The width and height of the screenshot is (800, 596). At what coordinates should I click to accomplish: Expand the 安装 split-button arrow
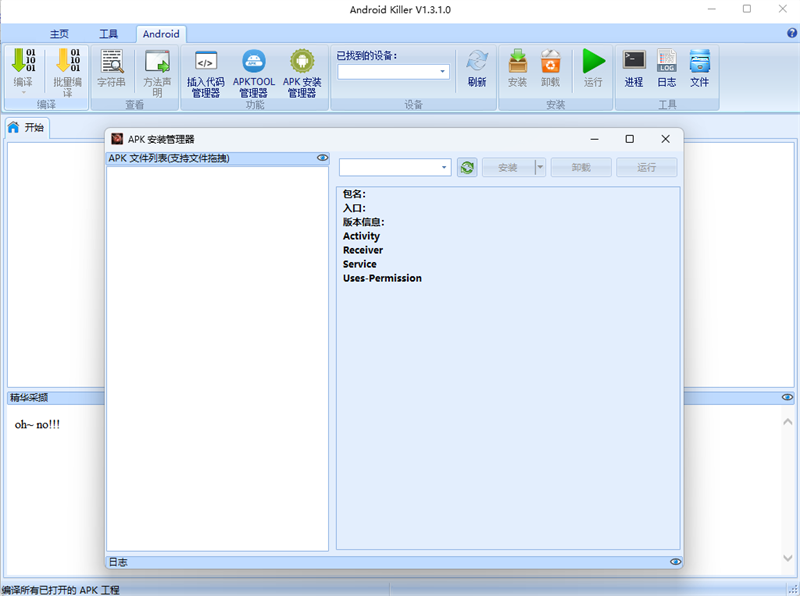(x=540, y=167)
